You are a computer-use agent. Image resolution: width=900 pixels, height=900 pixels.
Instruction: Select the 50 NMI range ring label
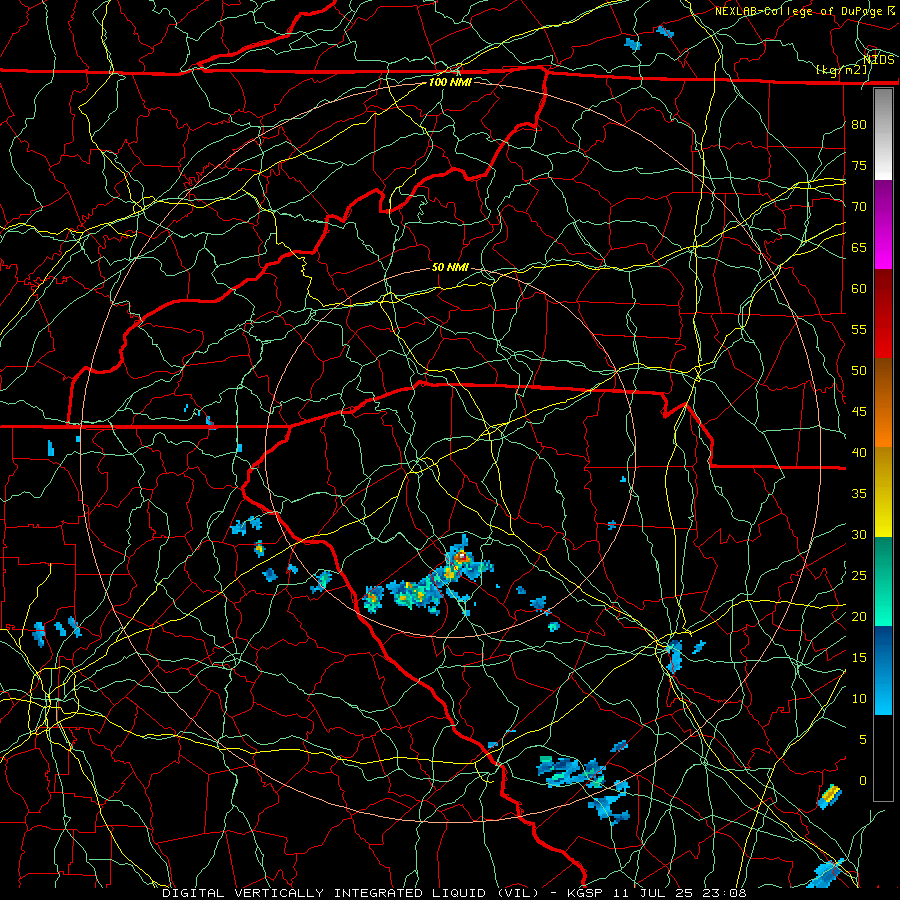click(450, 267)
